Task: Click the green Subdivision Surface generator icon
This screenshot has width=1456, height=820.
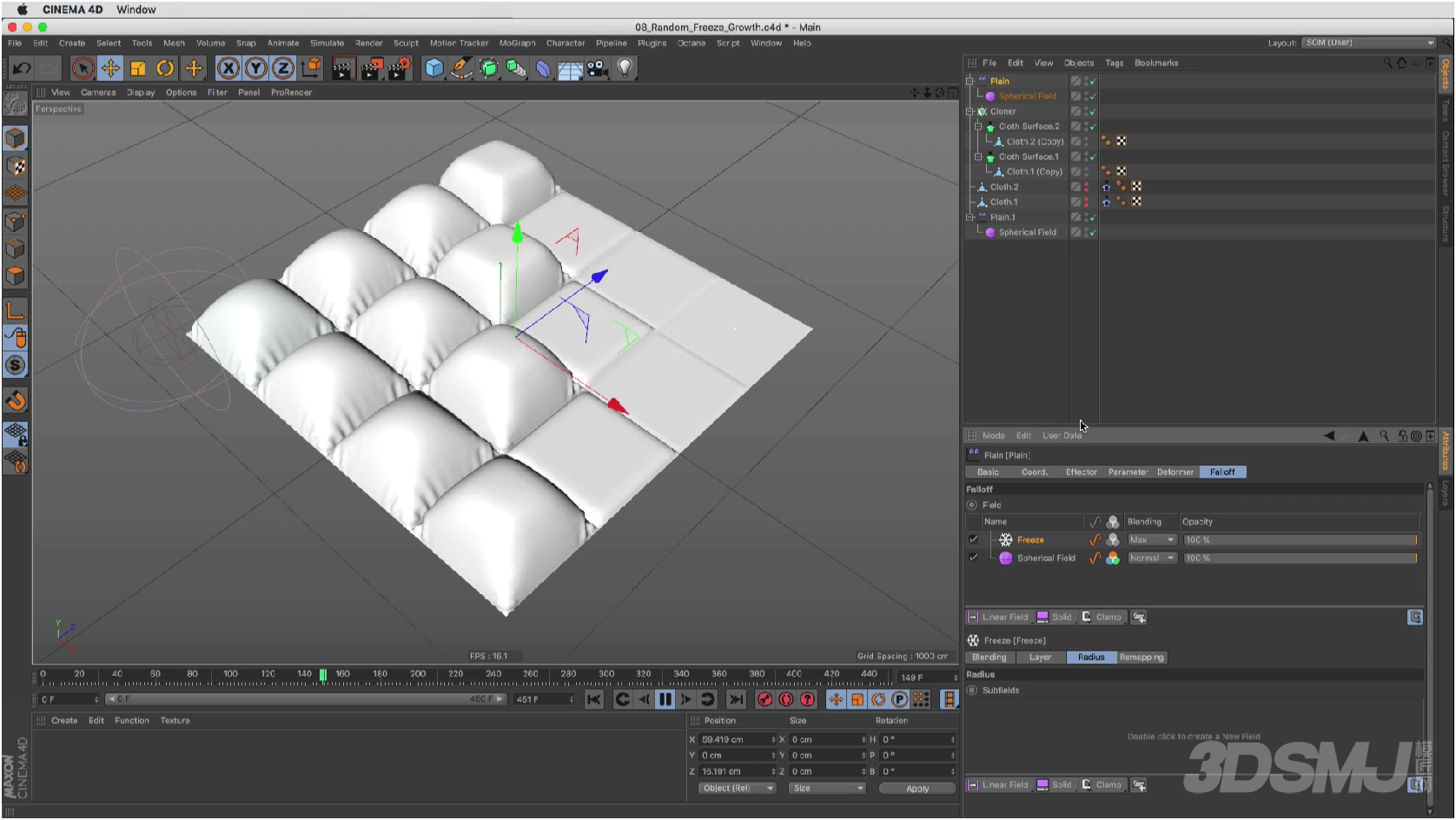Action: [489, 68]
